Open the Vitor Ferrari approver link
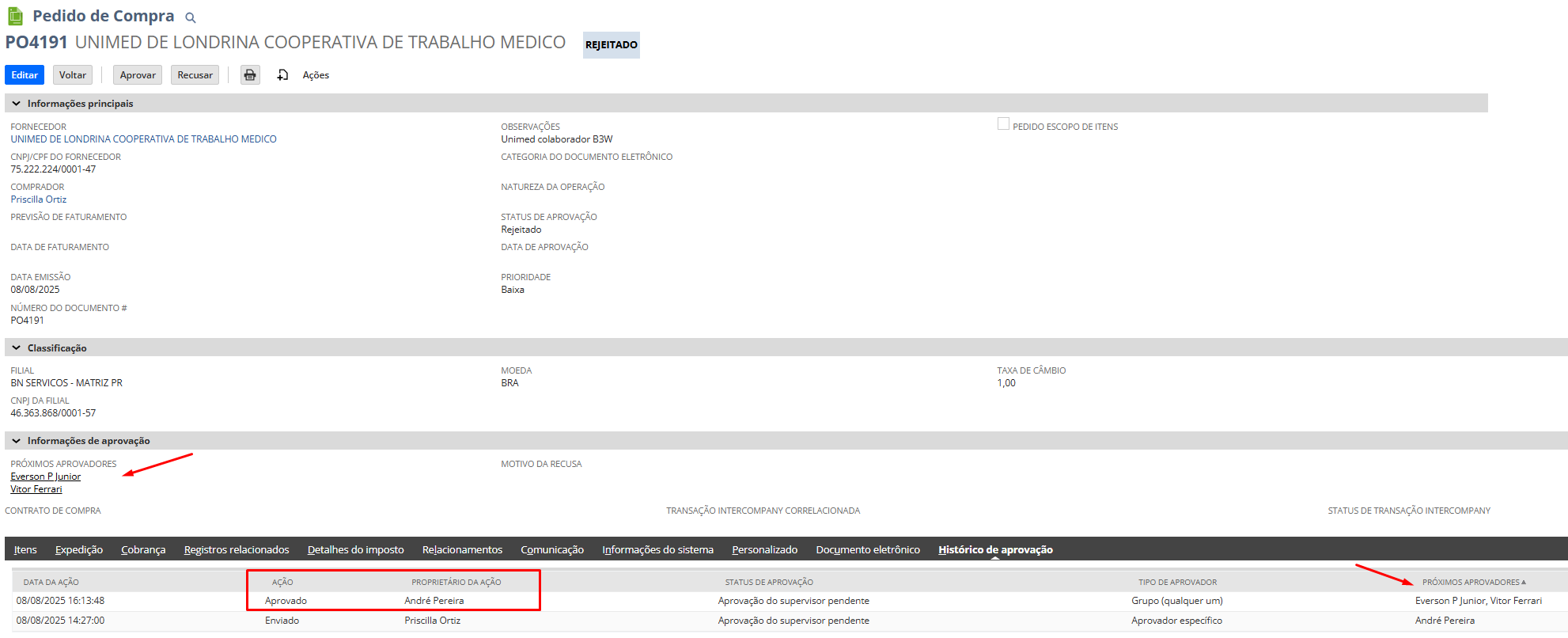1568x638 pixels. coord(36,489)
